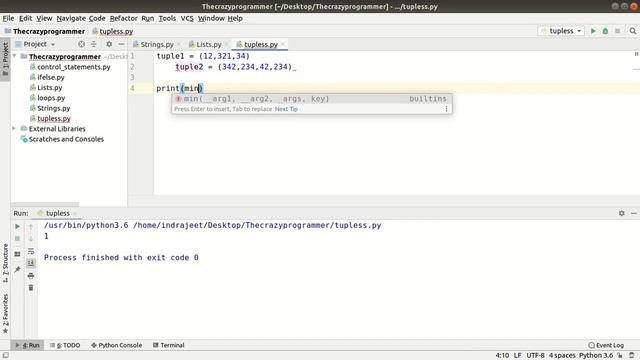Image resolution: width=640 pixels, height=360 pixels.
Task: Close the tupless.py editor tab
Action: 282,44
